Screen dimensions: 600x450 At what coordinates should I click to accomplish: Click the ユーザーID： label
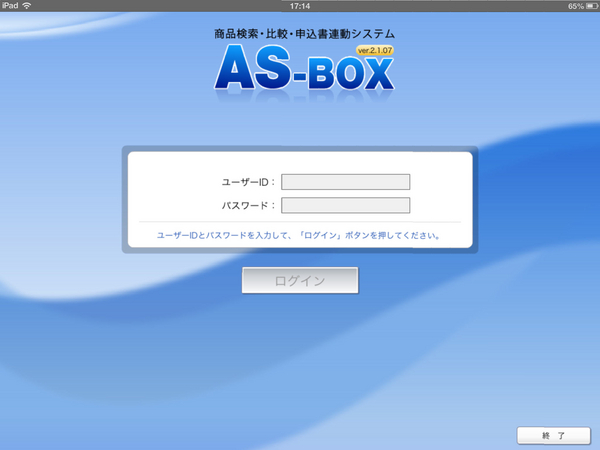click(248, 183)
